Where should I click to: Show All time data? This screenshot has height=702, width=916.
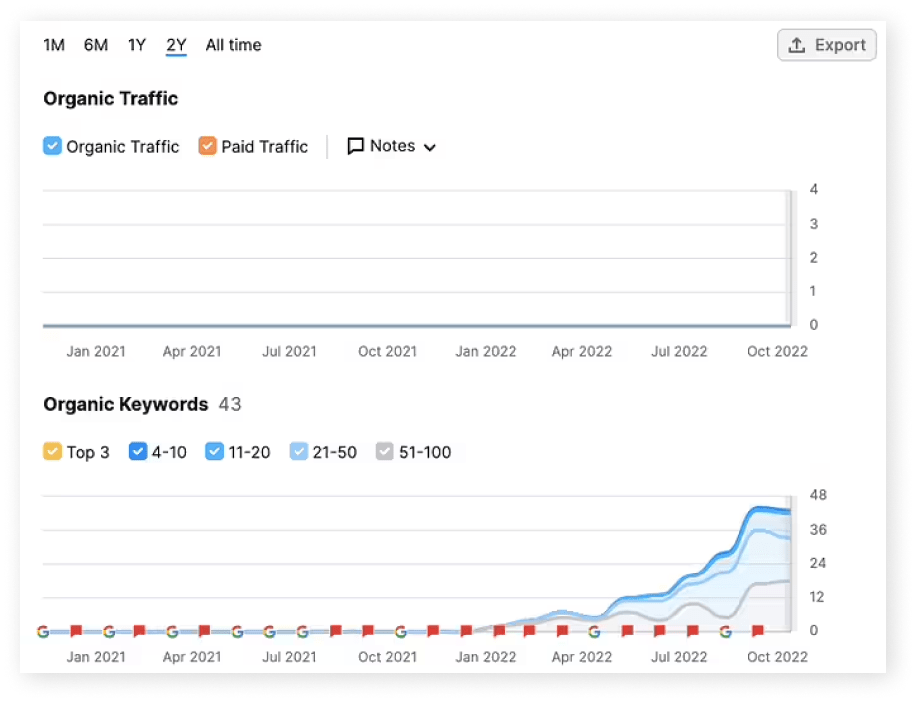(233, 45)
